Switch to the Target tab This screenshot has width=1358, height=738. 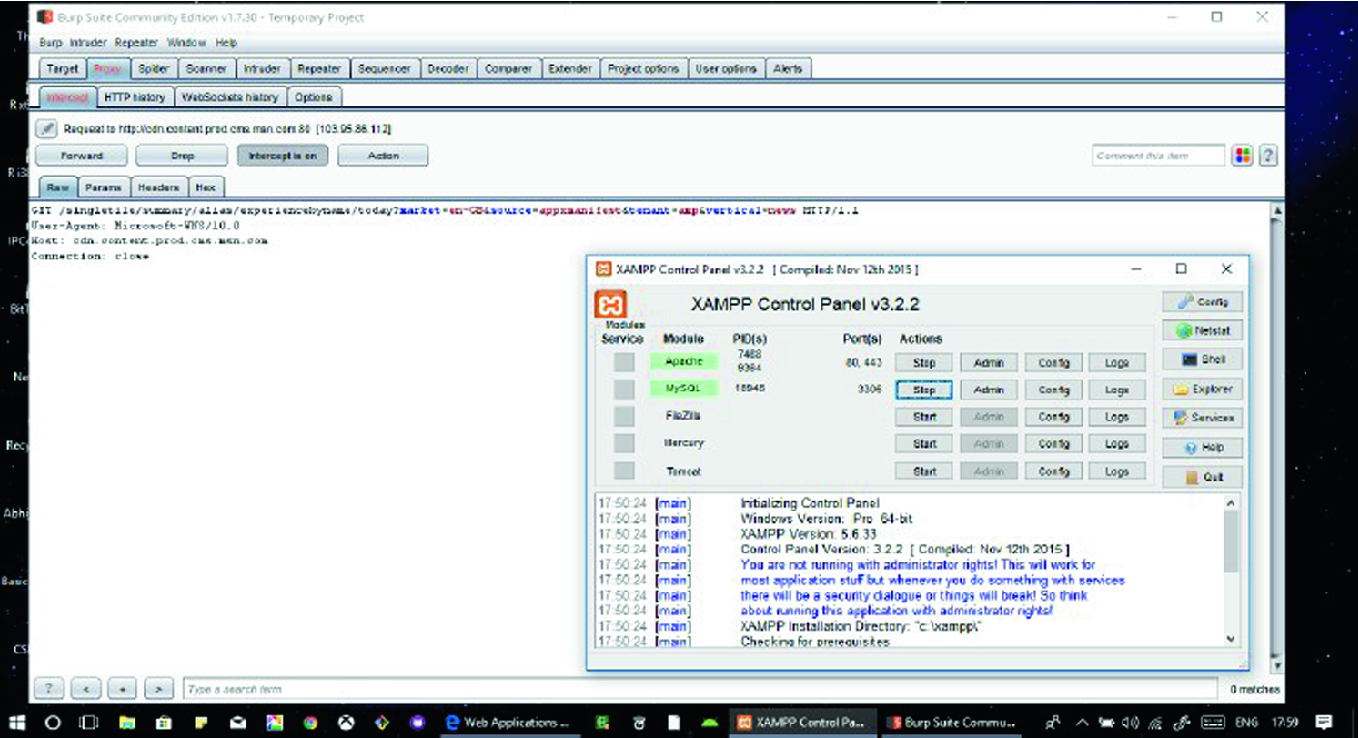pos(62,69)
